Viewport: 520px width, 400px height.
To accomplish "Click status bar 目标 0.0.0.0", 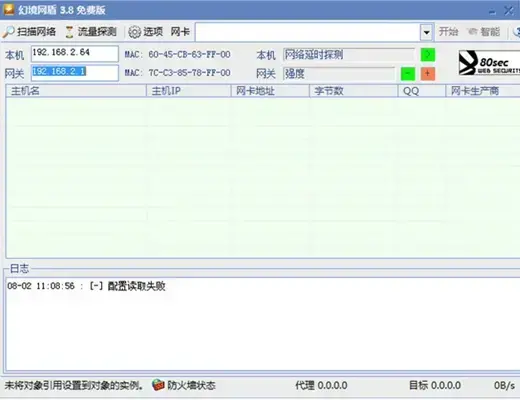I will pyautogui.click(x=435, y=385).
